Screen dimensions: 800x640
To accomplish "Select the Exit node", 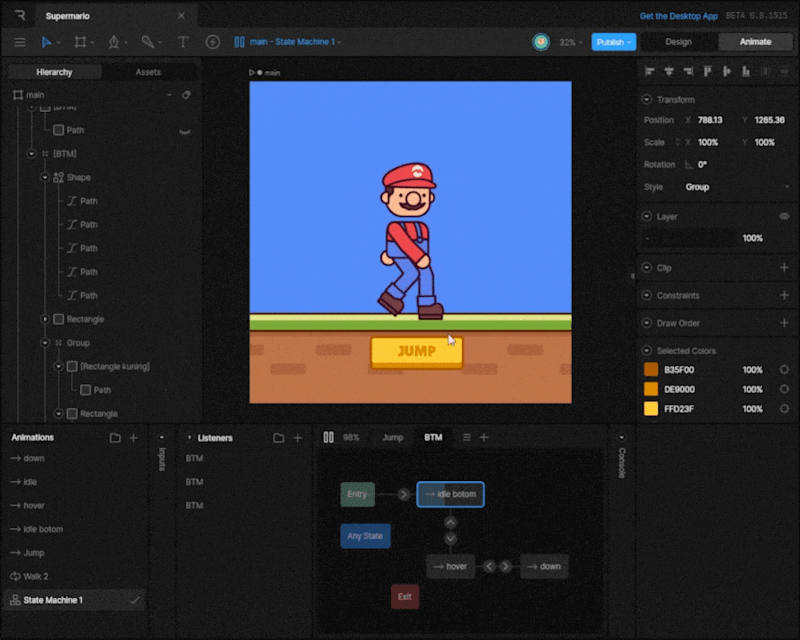I will pyautogui.click(x=405, y=597).
